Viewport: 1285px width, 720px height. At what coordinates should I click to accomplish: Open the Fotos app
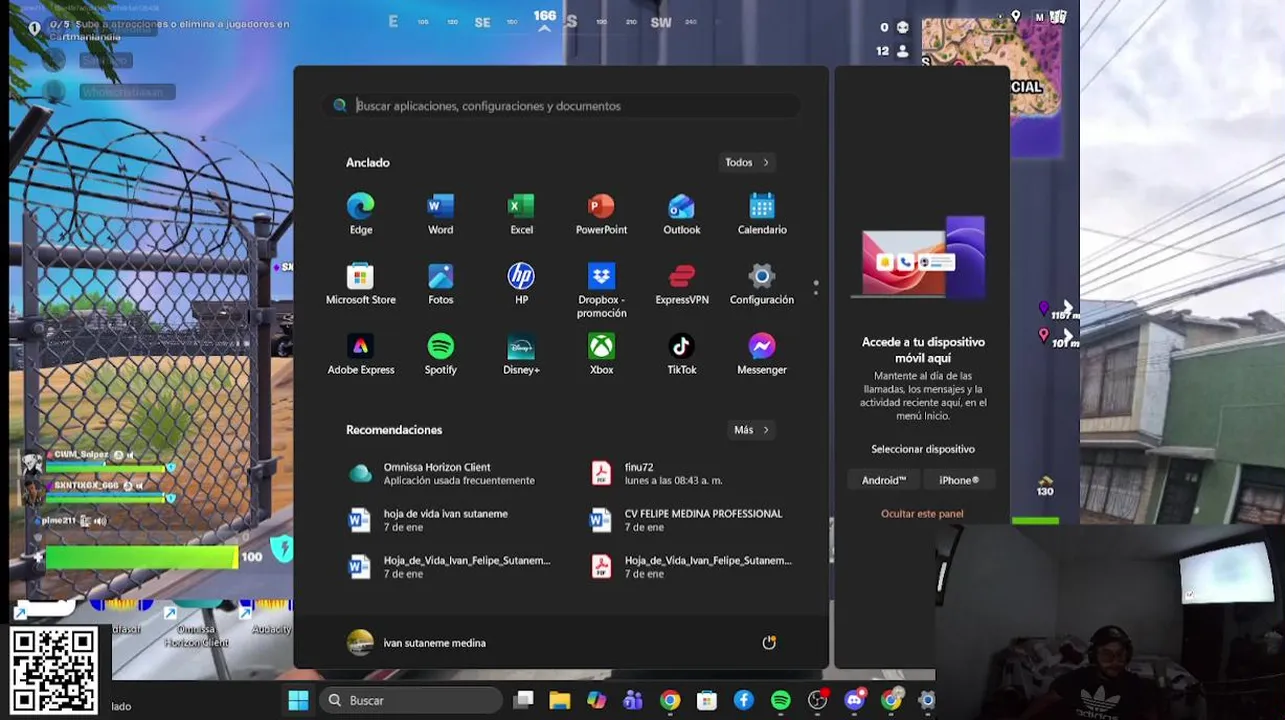pos(440,284)
